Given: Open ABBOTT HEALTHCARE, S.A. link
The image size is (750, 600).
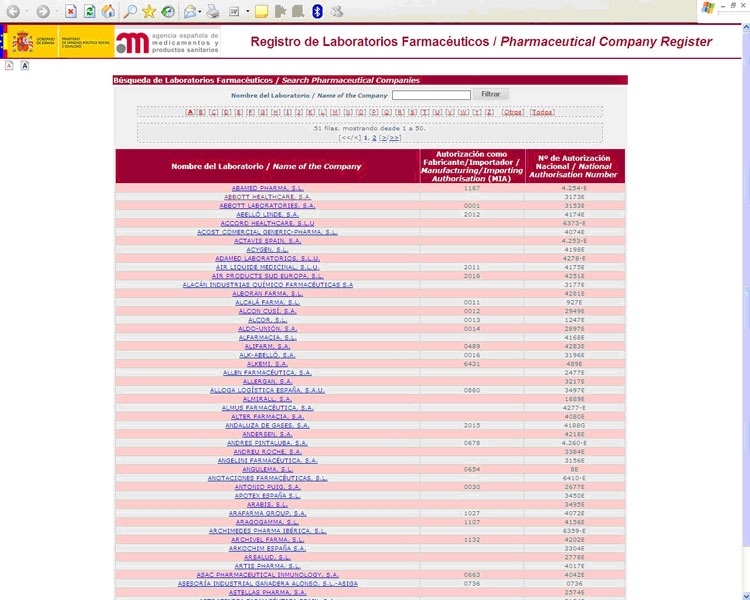Looking at the screenshot, I should pyautogui.click(x=267, y=197).
